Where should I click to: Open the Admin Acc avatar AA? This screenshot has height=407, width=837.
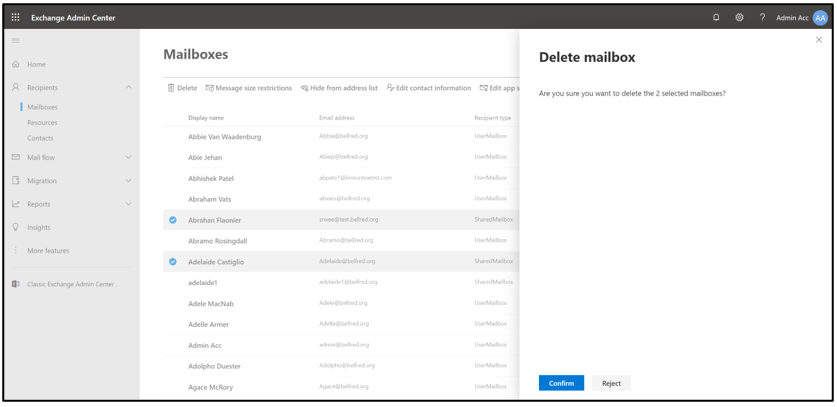[x=820, y=18]
